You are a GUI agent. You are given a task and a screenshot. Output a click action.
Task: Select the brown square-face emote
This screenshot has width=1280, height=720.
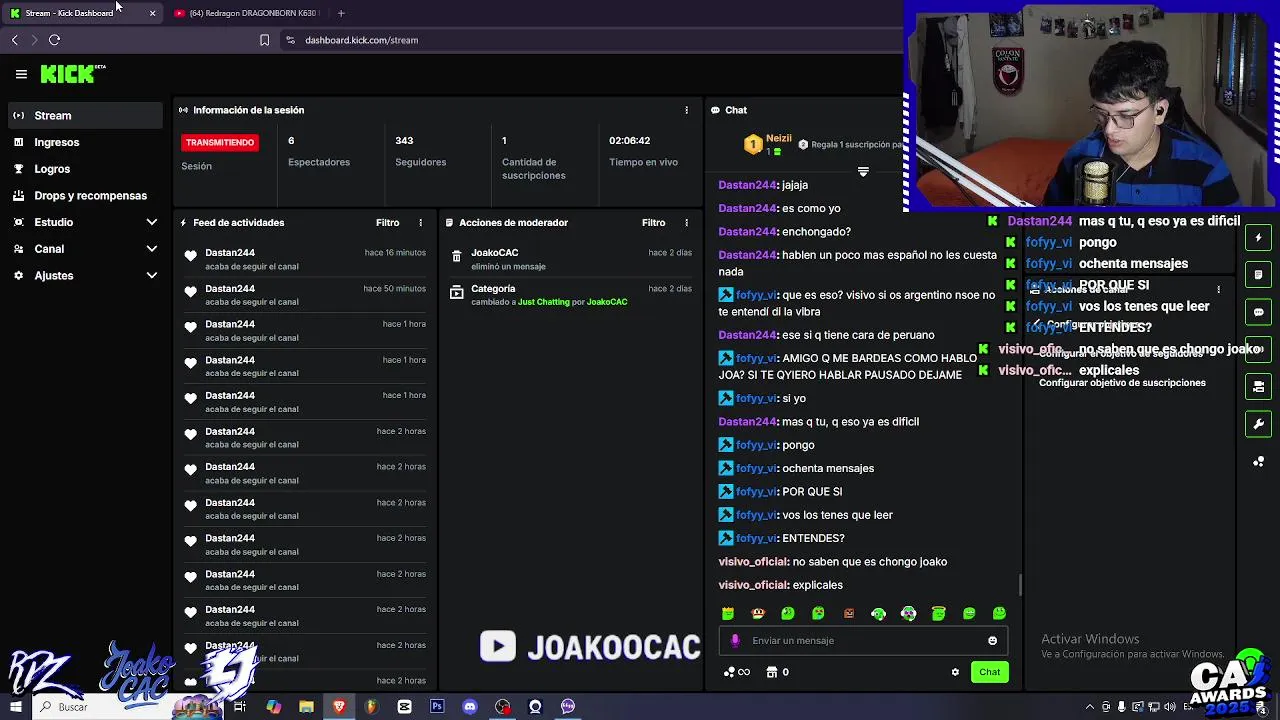coord(849,613)
